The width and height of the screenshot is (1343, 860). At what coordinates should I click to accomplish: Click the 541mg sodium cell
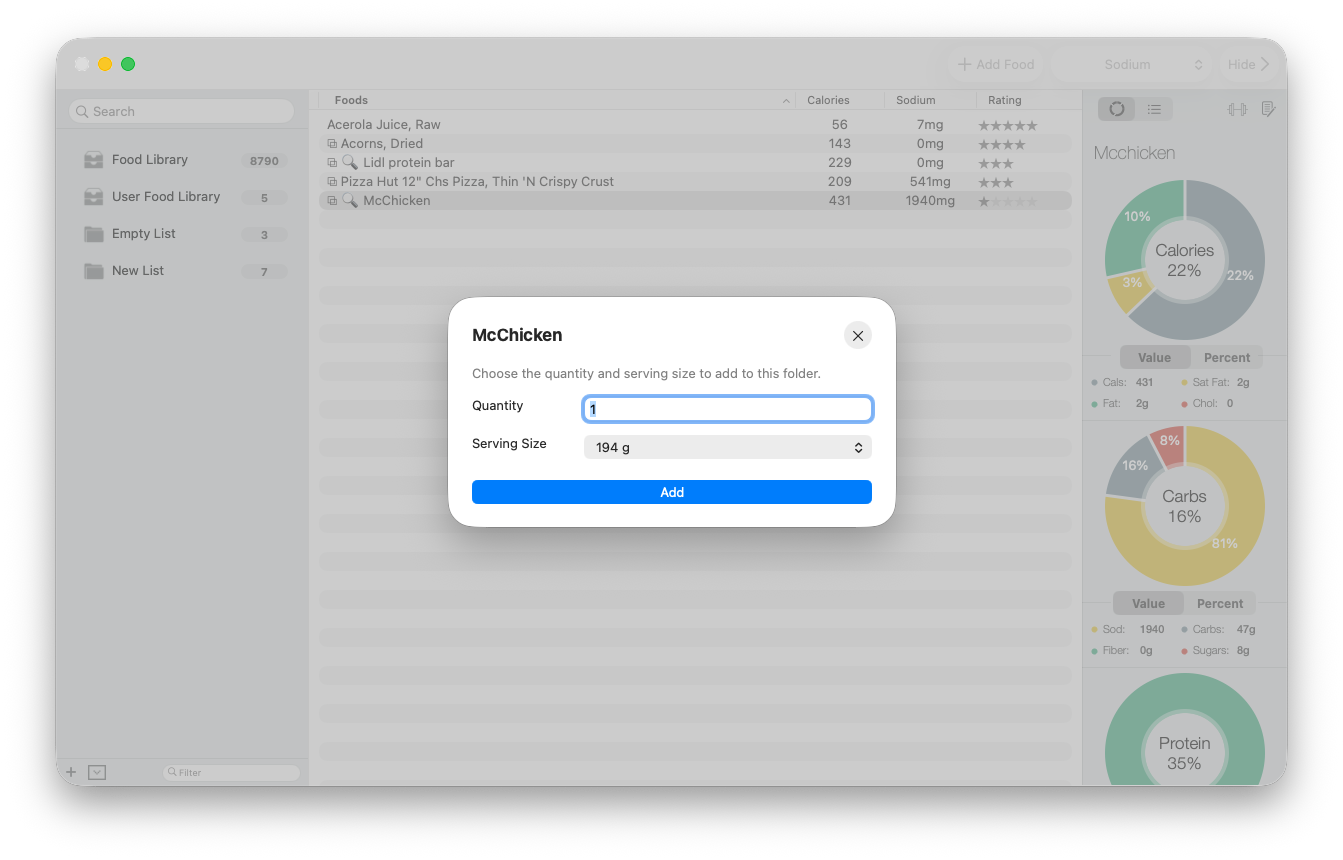pos(930,182)
